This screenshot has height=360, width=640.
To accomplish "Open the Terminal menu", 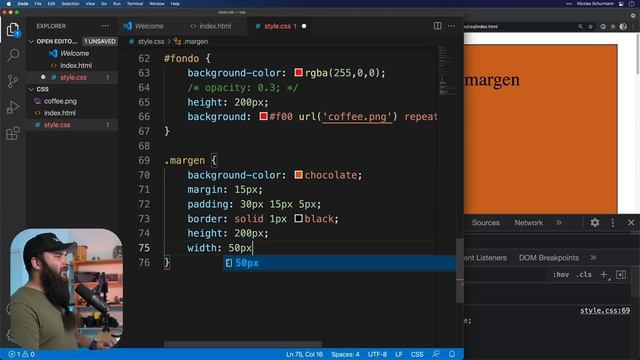I will tap(135, 4).
